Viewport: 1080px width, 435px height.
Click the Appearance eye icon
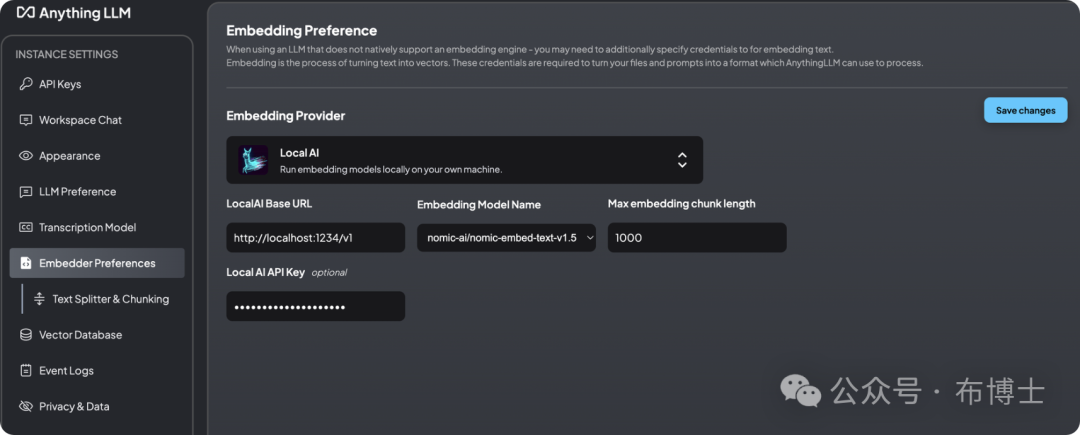click(25, 156)
